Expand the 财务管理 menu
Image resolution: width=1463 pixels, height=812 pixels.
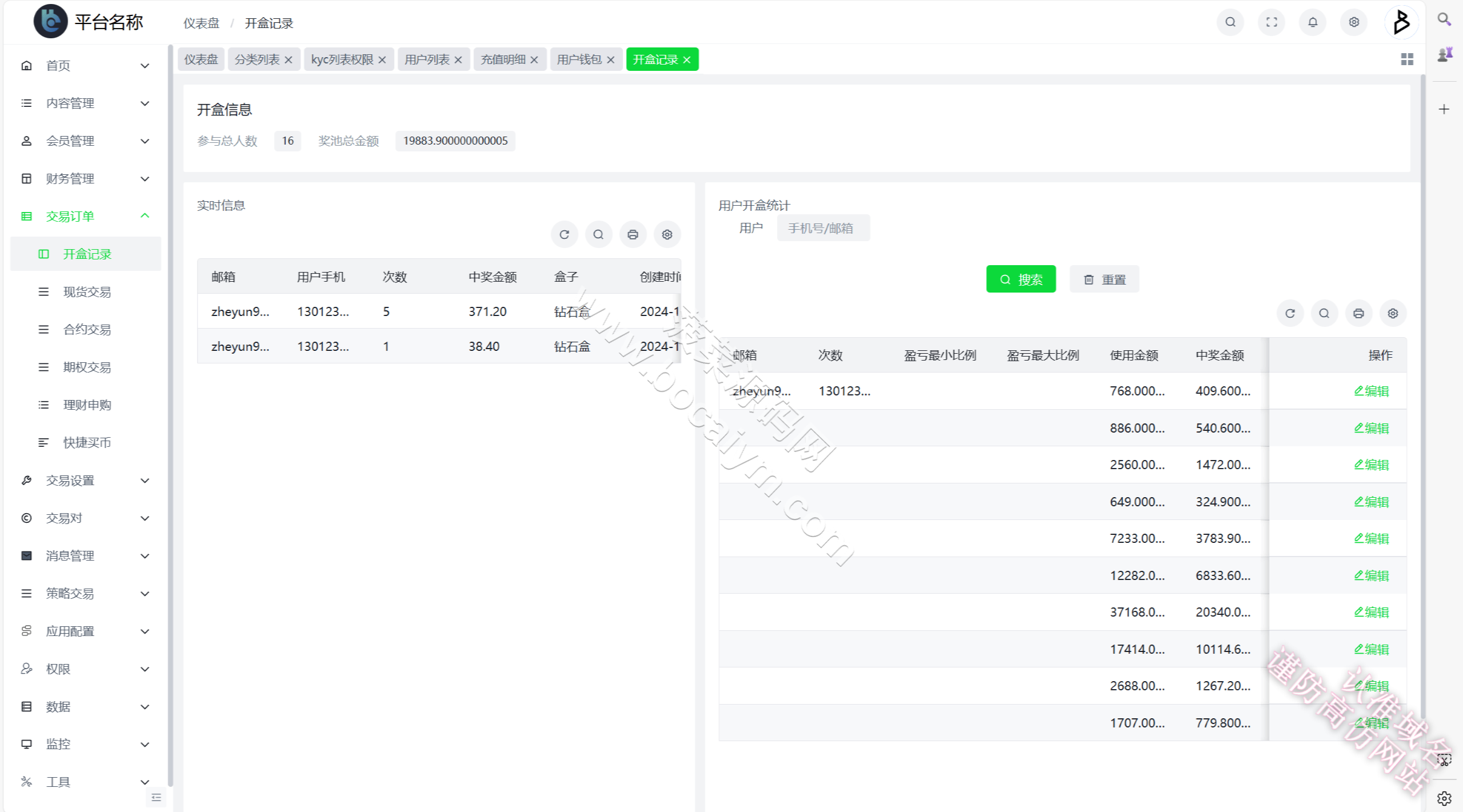[86, 179]
